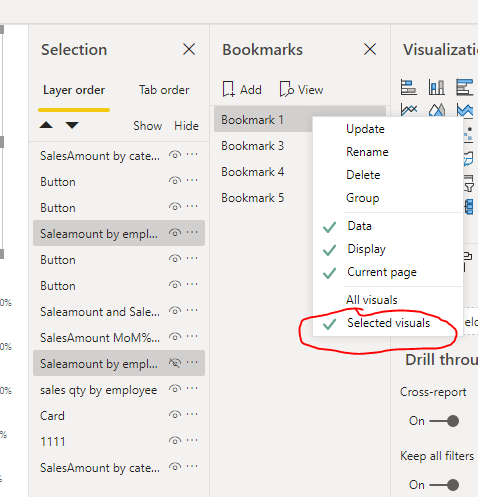Open more options for sales qty by employee
478x497 pixels.
[192, 389]
